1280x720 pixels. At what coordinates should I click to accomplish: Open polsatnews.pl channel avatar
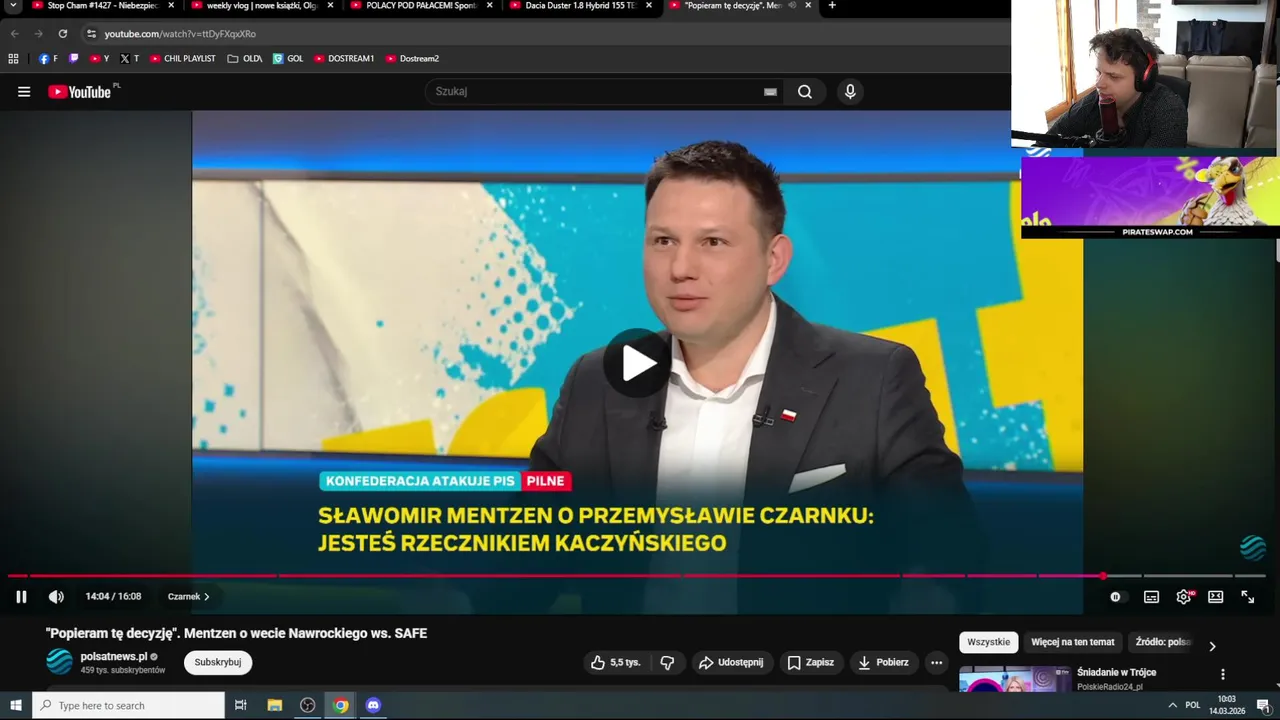pyautogui.click(x=60, y=662)
